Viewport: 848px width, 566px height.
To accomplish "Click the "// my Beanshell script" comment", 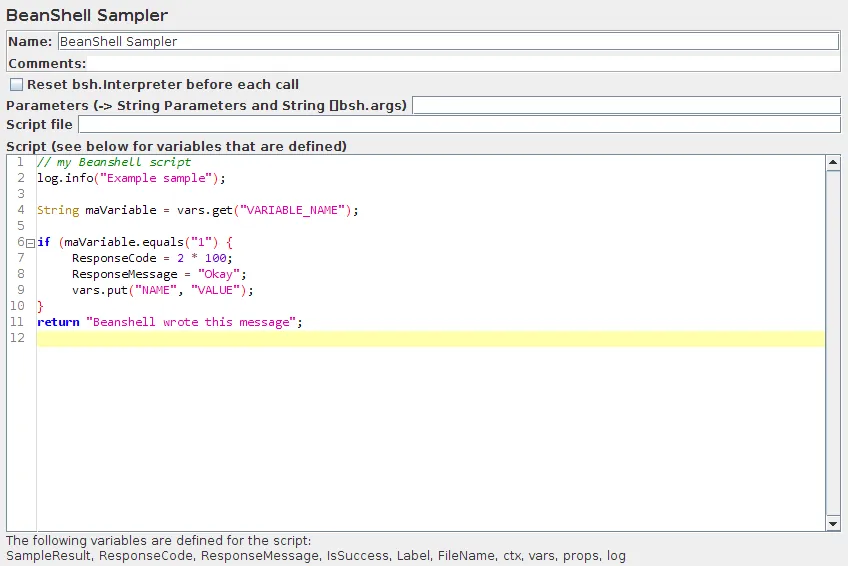I will 114,162.
